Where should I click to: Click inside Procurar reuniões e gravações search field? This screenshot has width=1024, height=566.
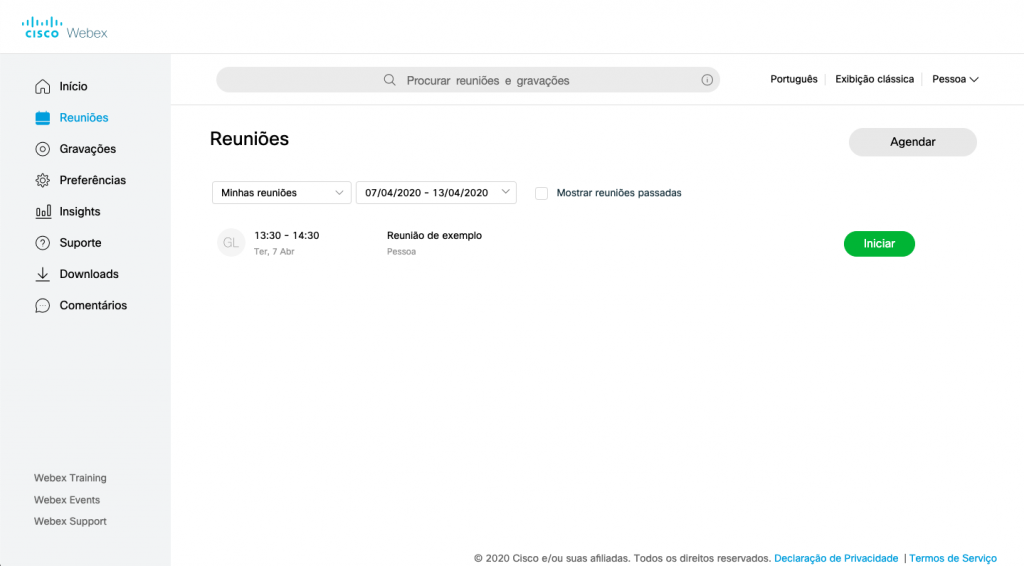coord(487,80)
